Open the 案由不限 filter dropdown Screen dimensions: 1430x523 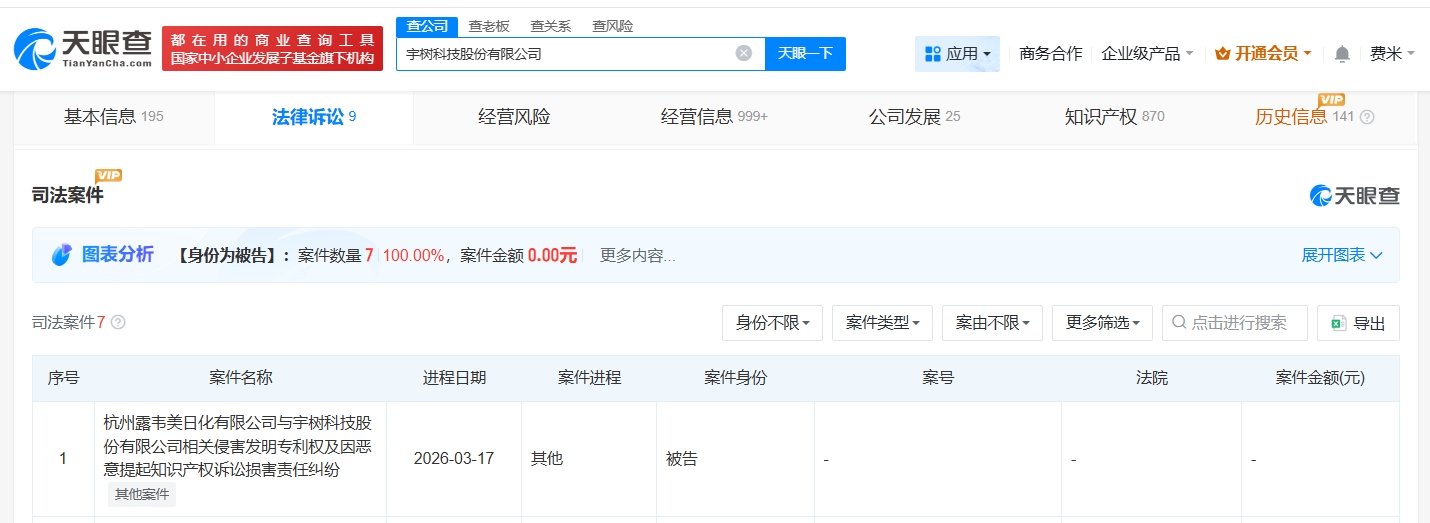tap(992, 323)
